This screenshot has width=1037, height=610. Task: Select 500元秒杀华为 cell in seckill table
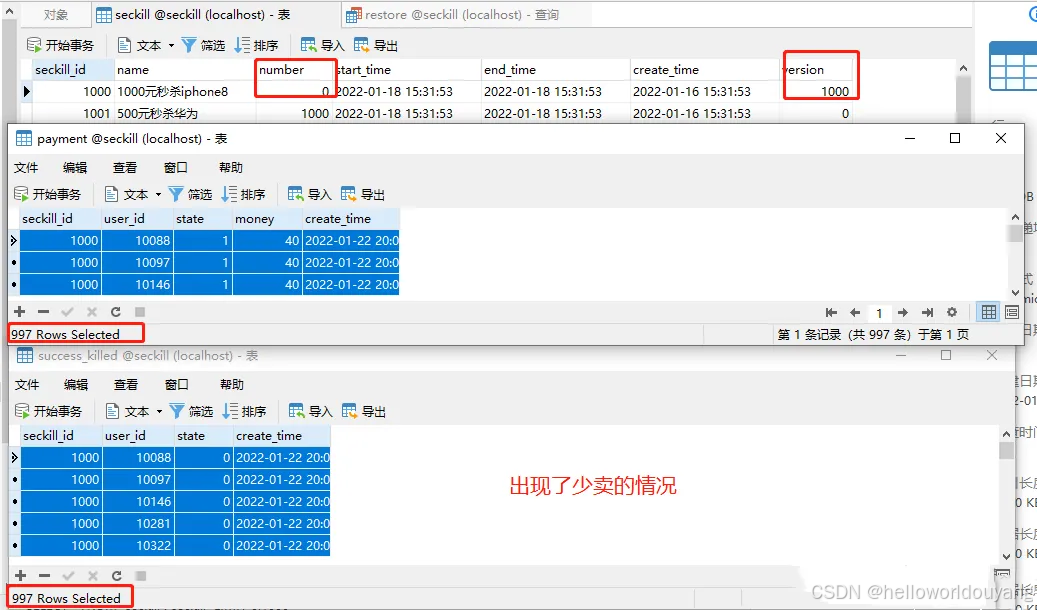pyautogui.click(x=185, y=113)
